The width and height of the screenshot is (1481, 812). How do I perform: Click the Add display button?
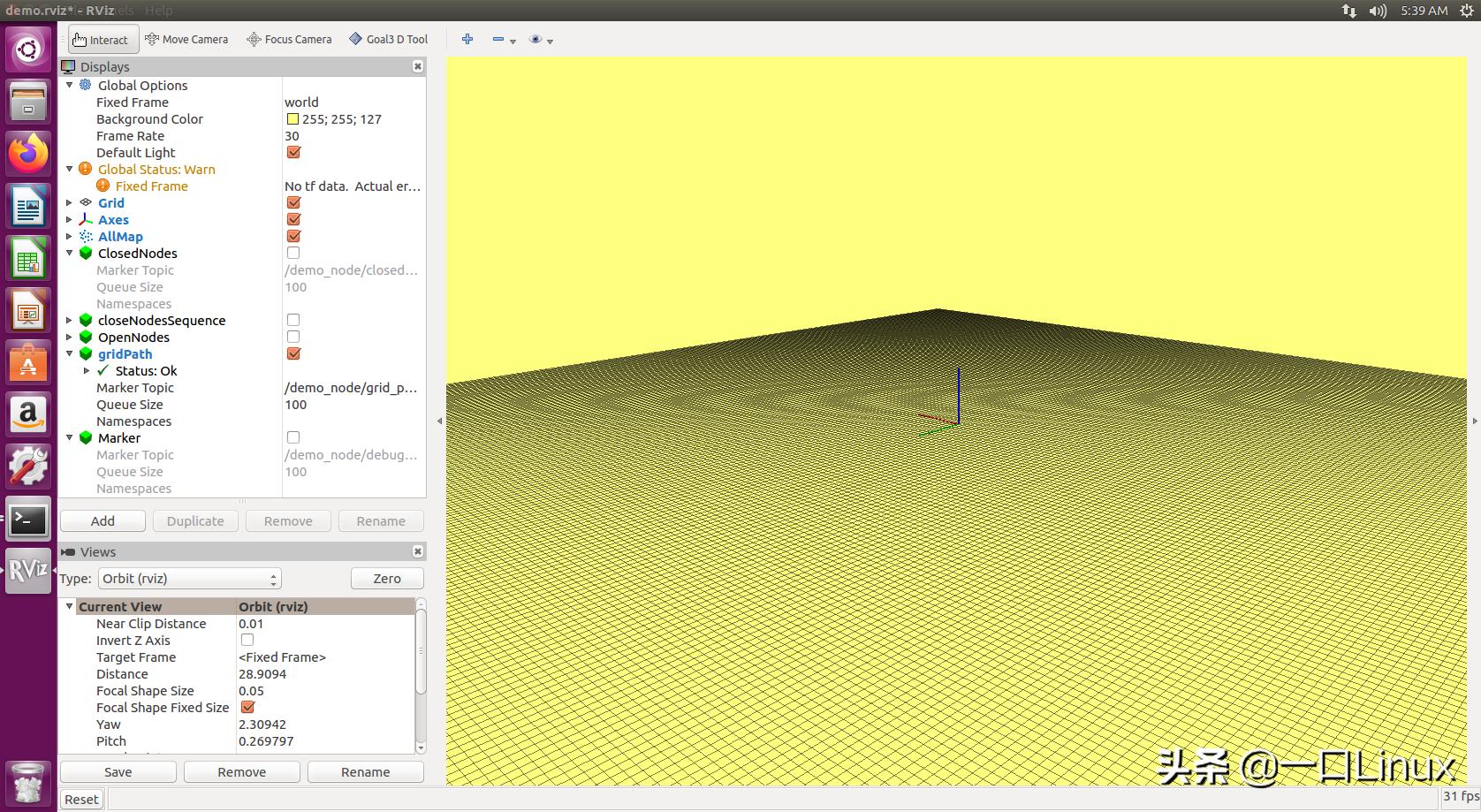103,521
